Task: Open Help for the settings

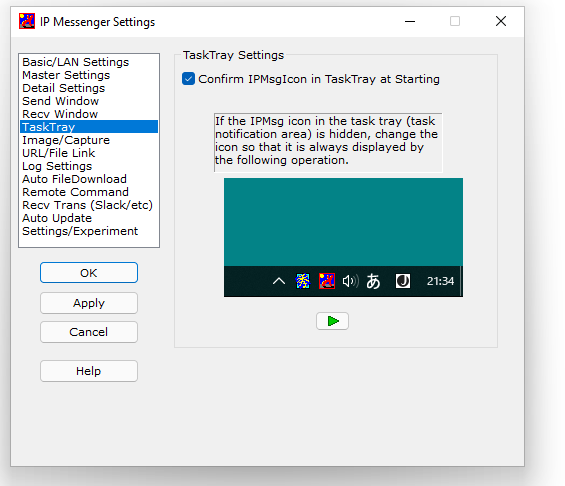Action: [89, 371]
